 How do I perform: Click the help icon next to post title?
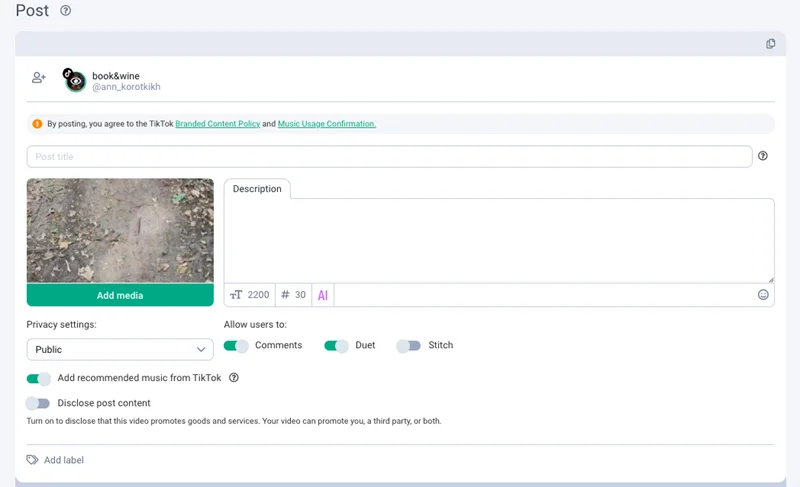tap(763, 156)
